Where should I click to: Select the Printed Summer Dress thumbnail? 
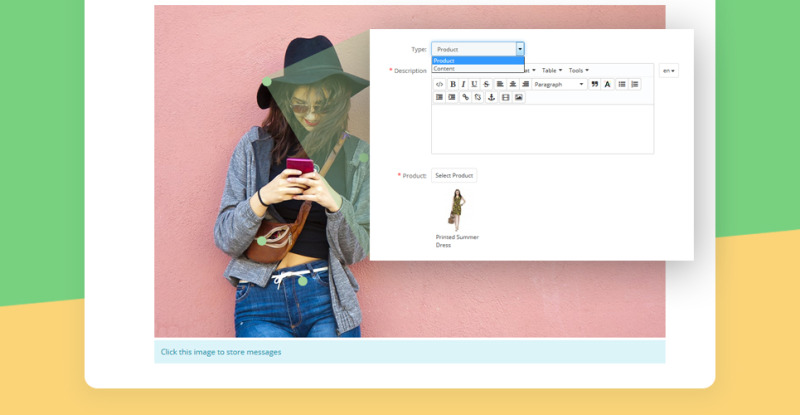tap(457, 210)
